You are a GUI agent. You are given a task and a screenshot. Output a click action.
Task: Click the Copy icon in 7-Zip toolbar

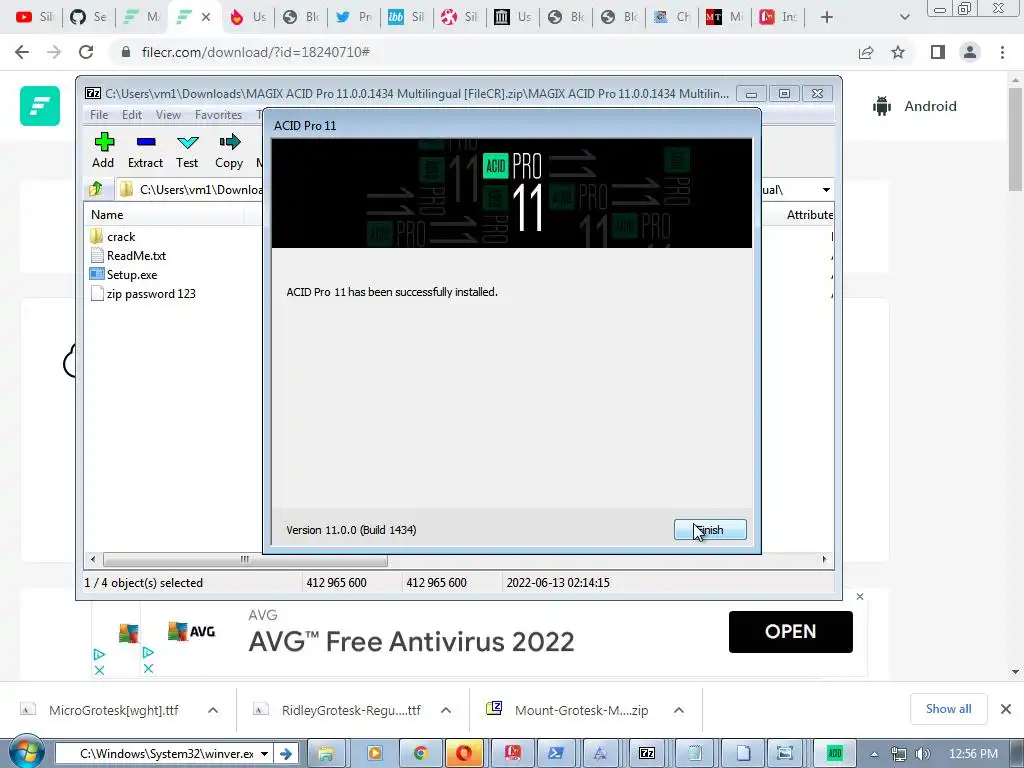coord(229,151)
